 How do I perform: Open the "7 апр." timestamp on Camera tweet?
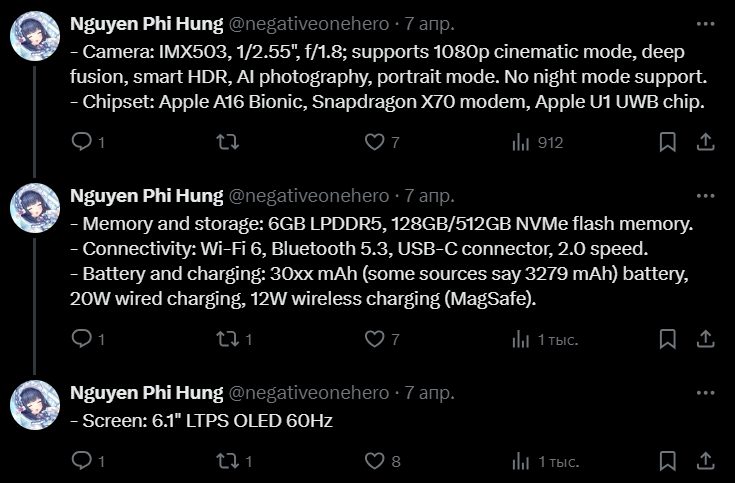[x=429, y=24]
